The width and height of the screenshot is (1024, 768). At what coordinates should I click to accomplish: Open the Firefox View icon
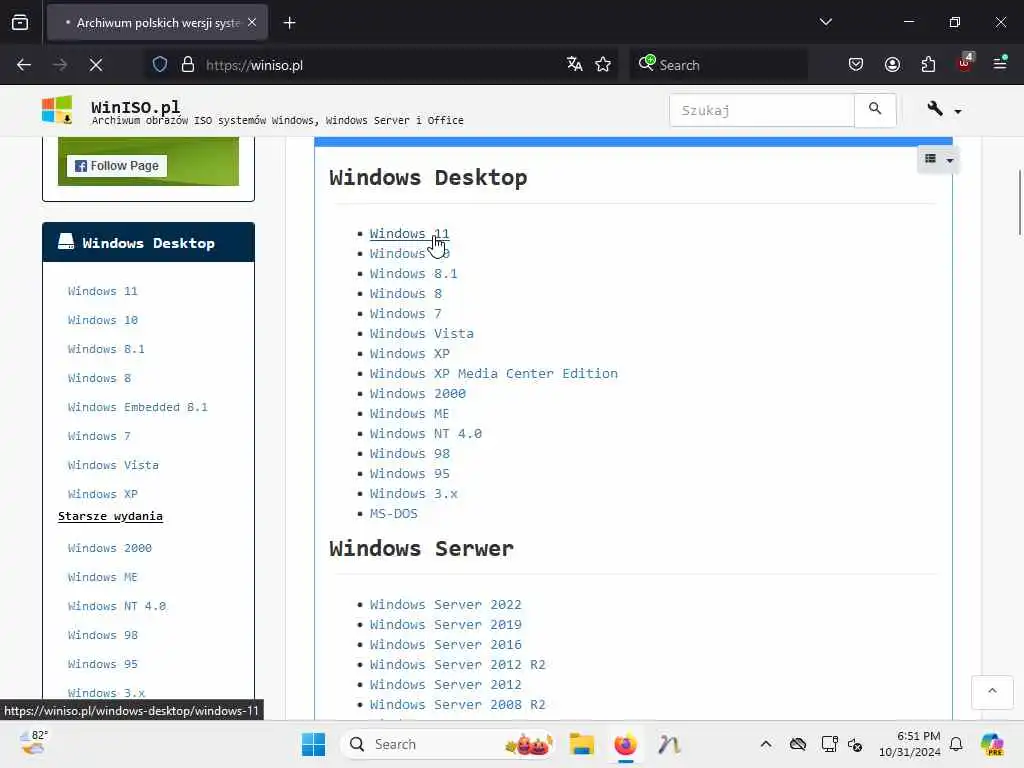(20, 22)
